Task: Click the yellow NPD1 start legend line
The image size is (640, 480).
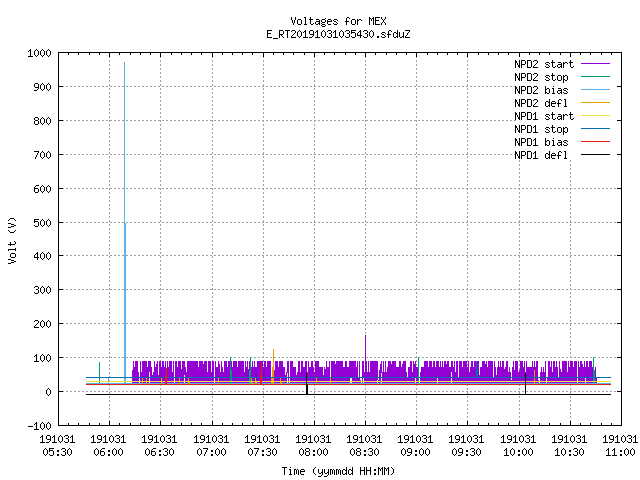Action: (595, 116)
